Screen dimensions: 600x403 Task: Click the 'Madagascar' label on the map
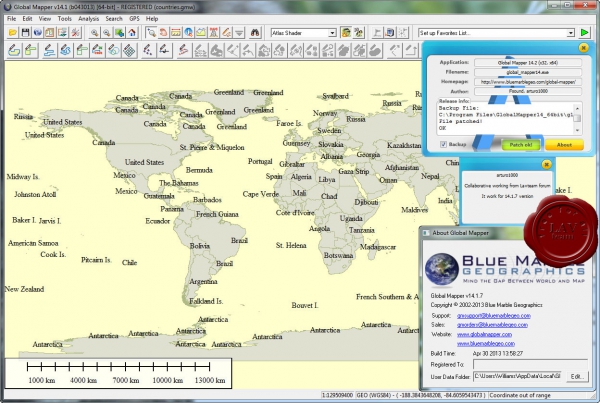(378, 247)
